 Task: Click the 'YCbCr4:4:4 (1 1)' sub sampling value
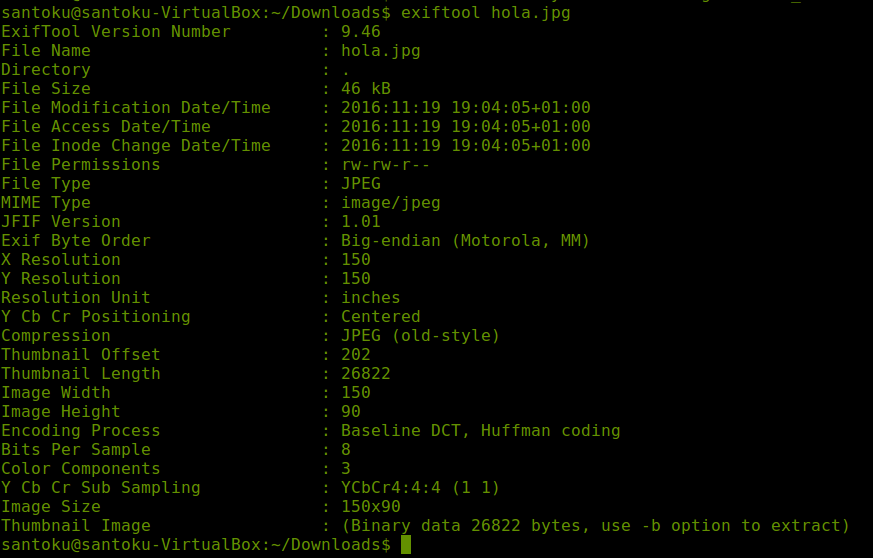click(420, 487)
